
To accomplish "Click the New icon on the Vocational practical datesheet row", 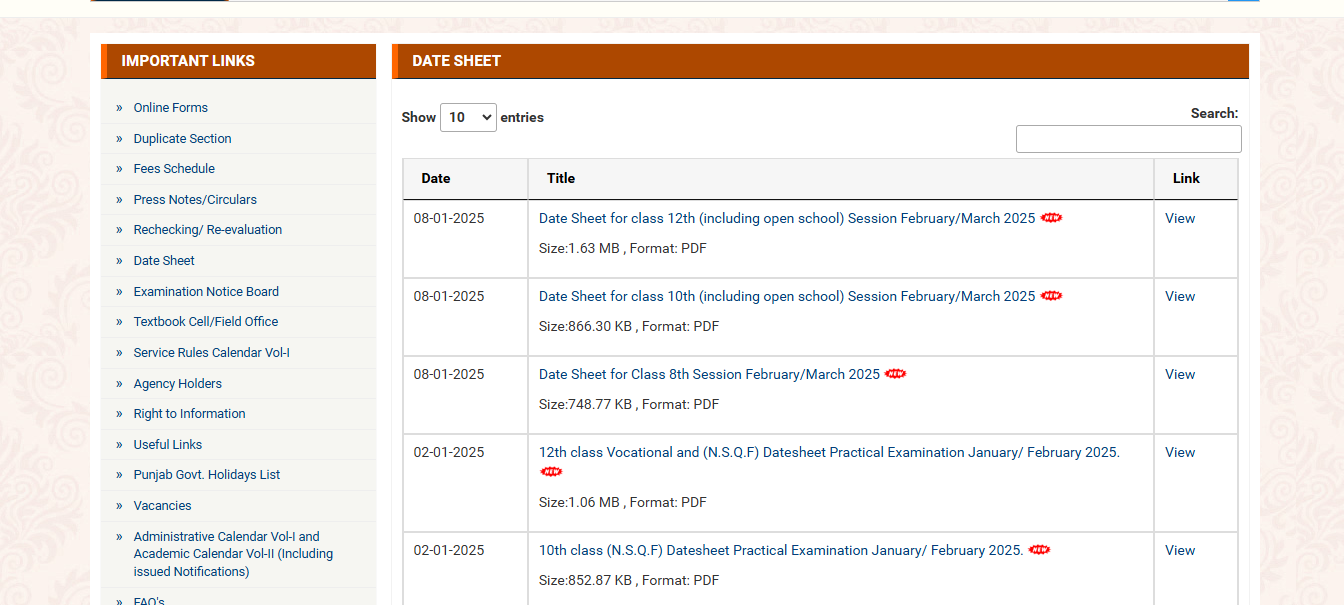I will (x=551, y=471).
